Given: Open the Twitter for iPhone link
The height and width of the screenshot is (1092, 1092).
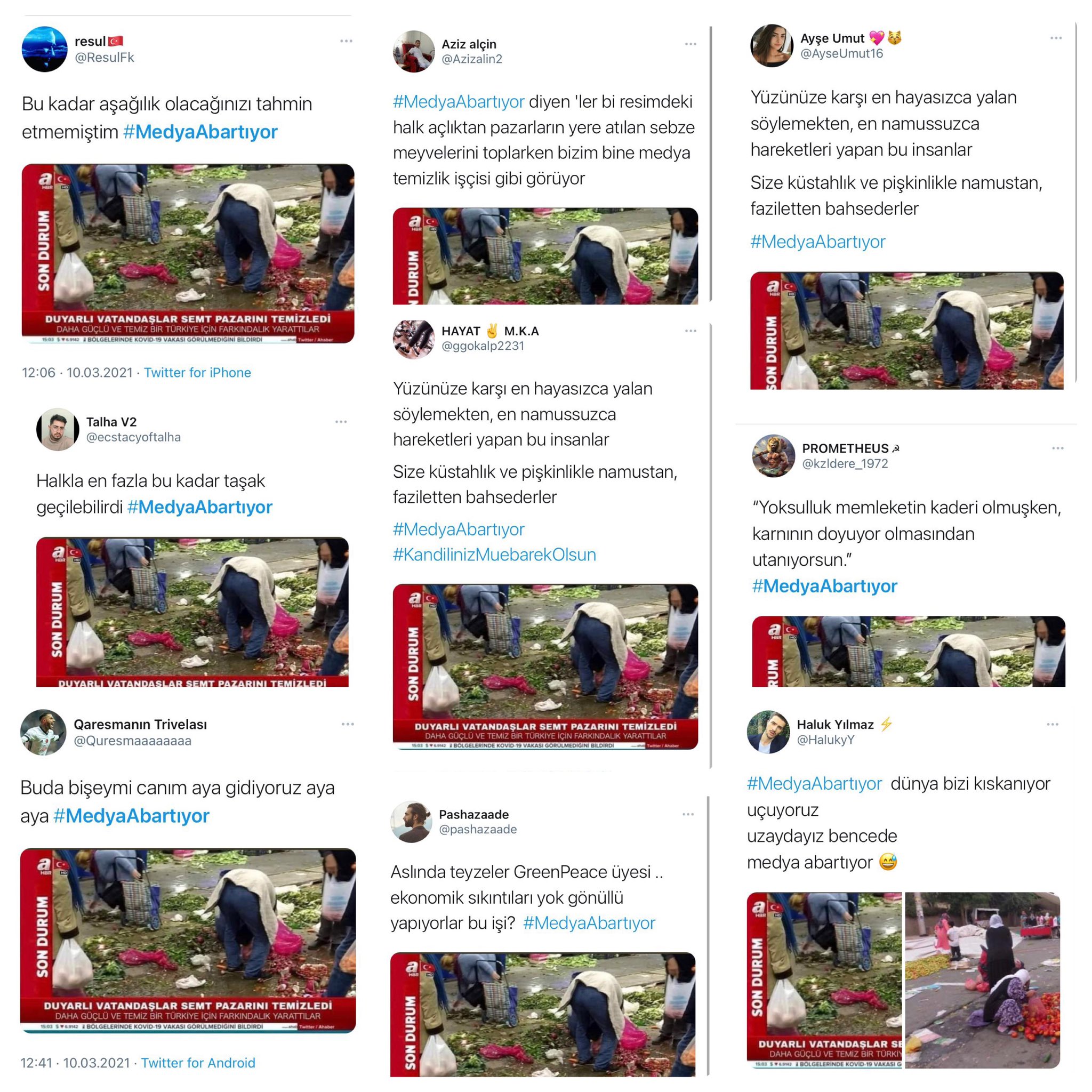Looking at the screenshot, I should point(197,373).
